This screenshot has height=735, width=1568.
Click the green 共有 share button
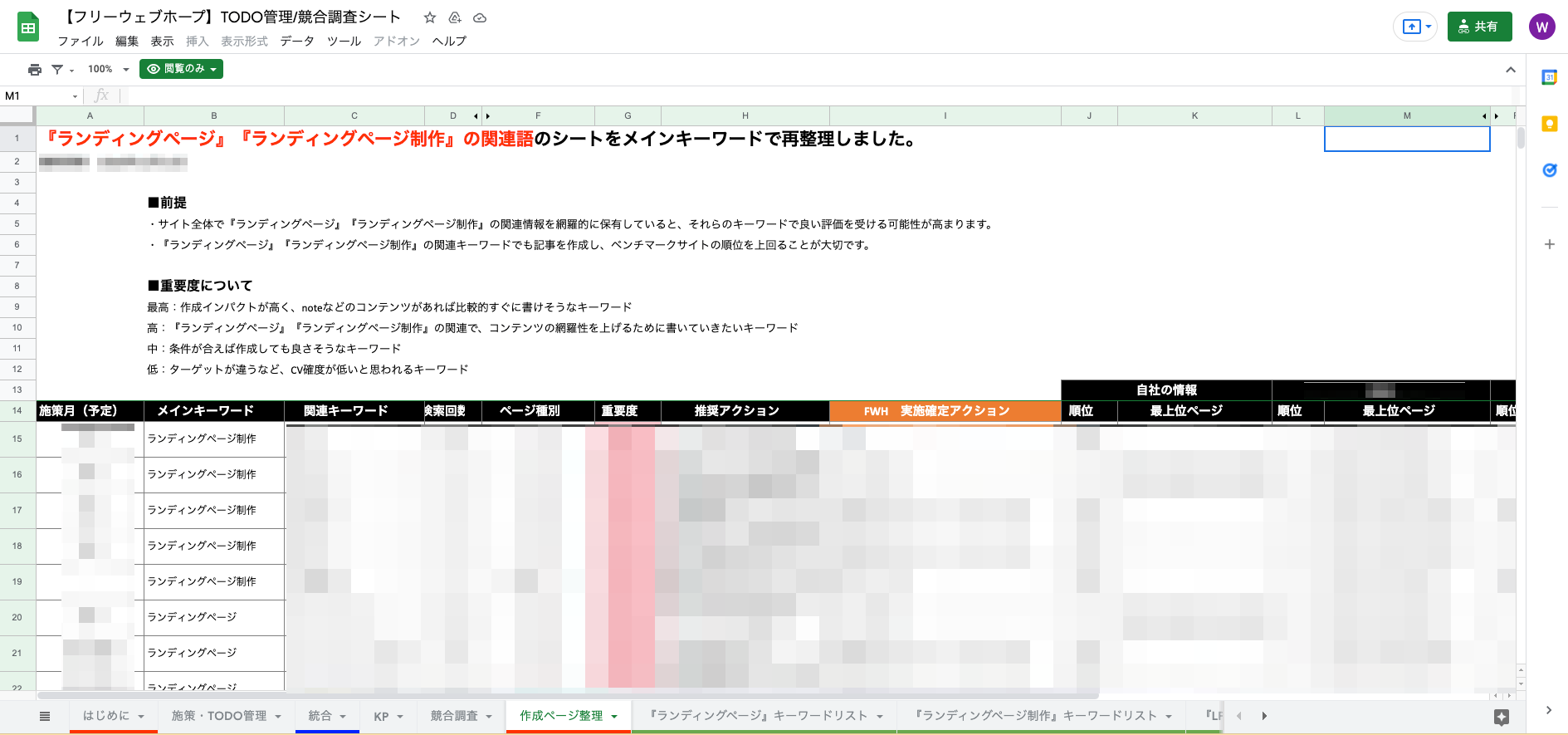click(1479, 27)
